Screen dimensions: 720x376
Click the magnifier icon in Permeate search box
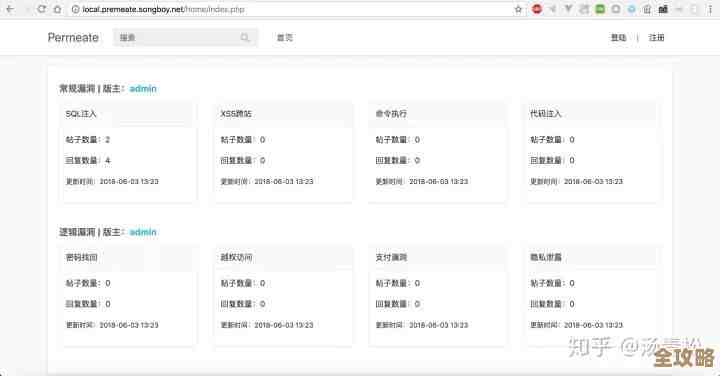[x=245, y=38]
